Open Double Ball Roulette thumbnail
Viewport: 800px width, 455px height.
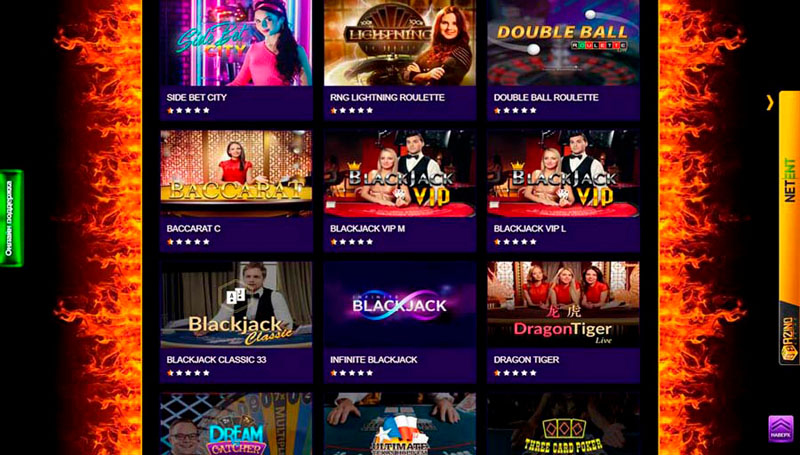tap(563, 43)
